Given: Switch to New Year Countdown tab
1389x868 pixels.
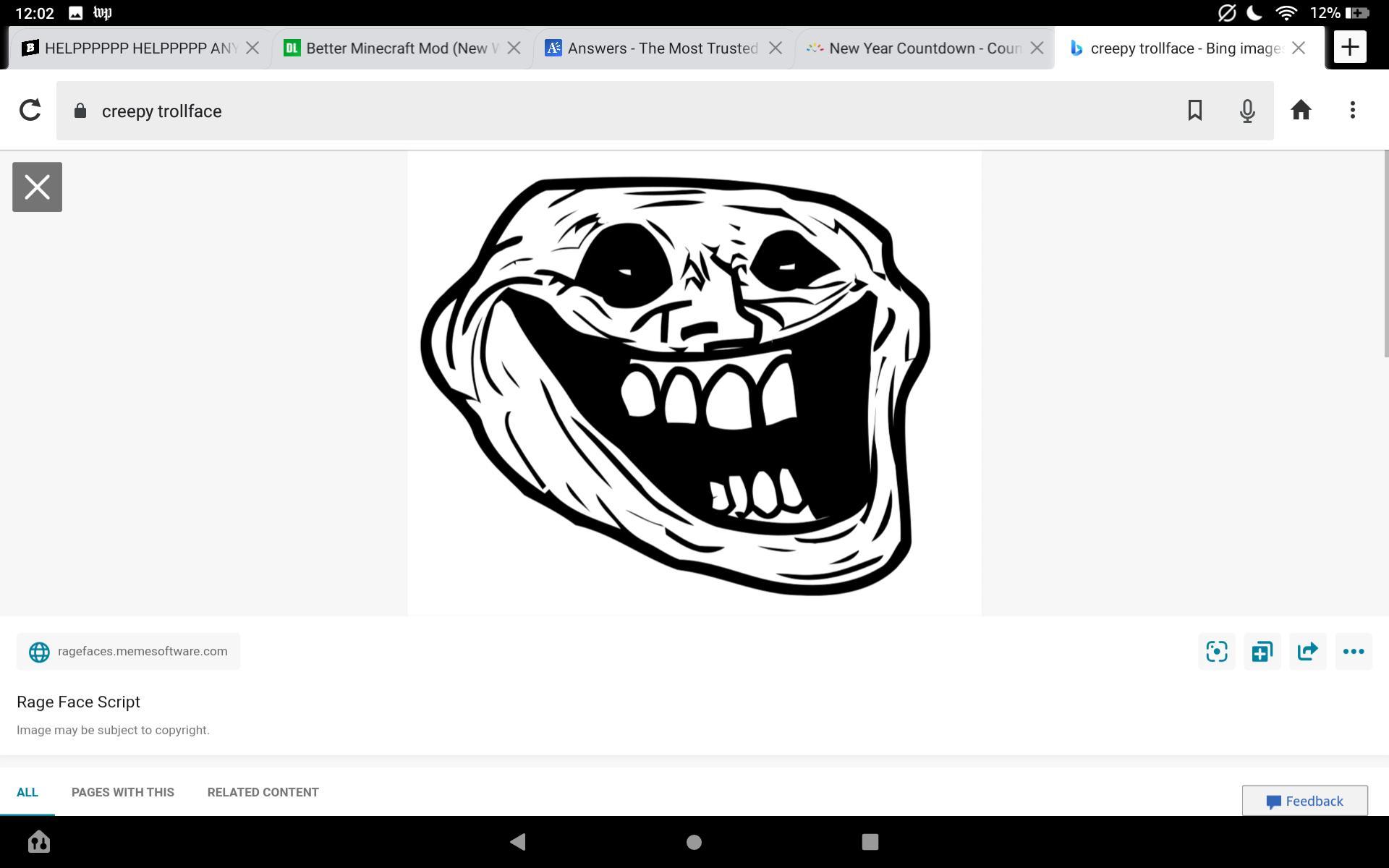Looking at the screenshot, I should pos(915,48).
